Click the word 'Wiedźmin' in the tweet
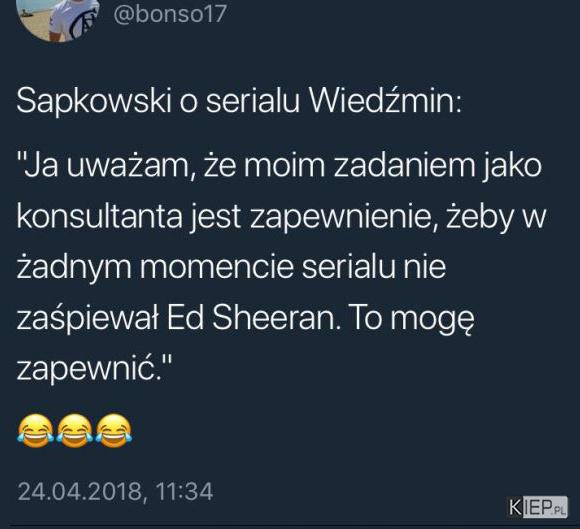This screenshot has width=580, height=529. pyautogui.click(x=386, y=100)
